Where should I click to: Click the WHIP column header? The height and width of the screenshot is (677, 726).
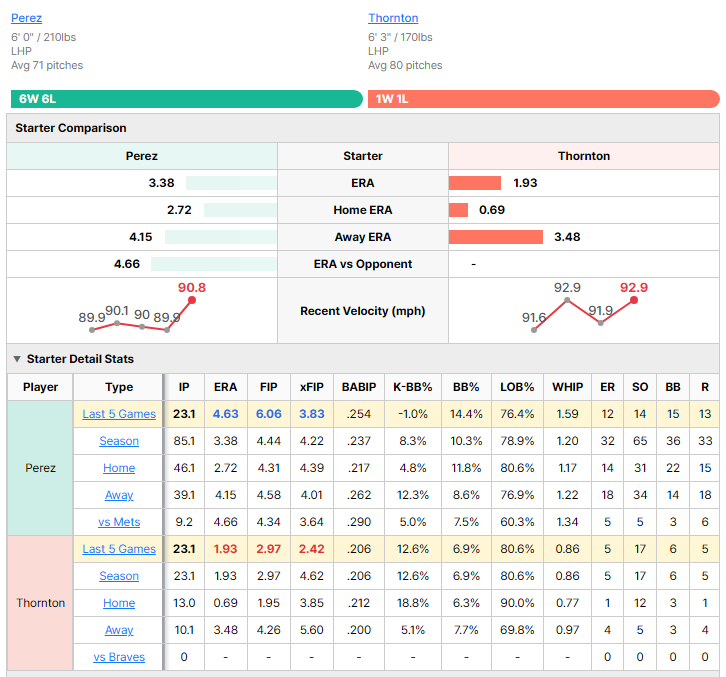(x=568, y=387)
